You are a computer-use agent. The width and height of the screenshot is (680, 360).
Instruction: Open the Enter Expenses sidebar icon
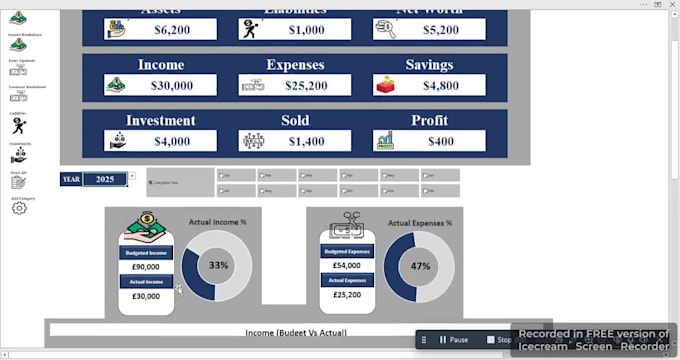coord(18,70)
